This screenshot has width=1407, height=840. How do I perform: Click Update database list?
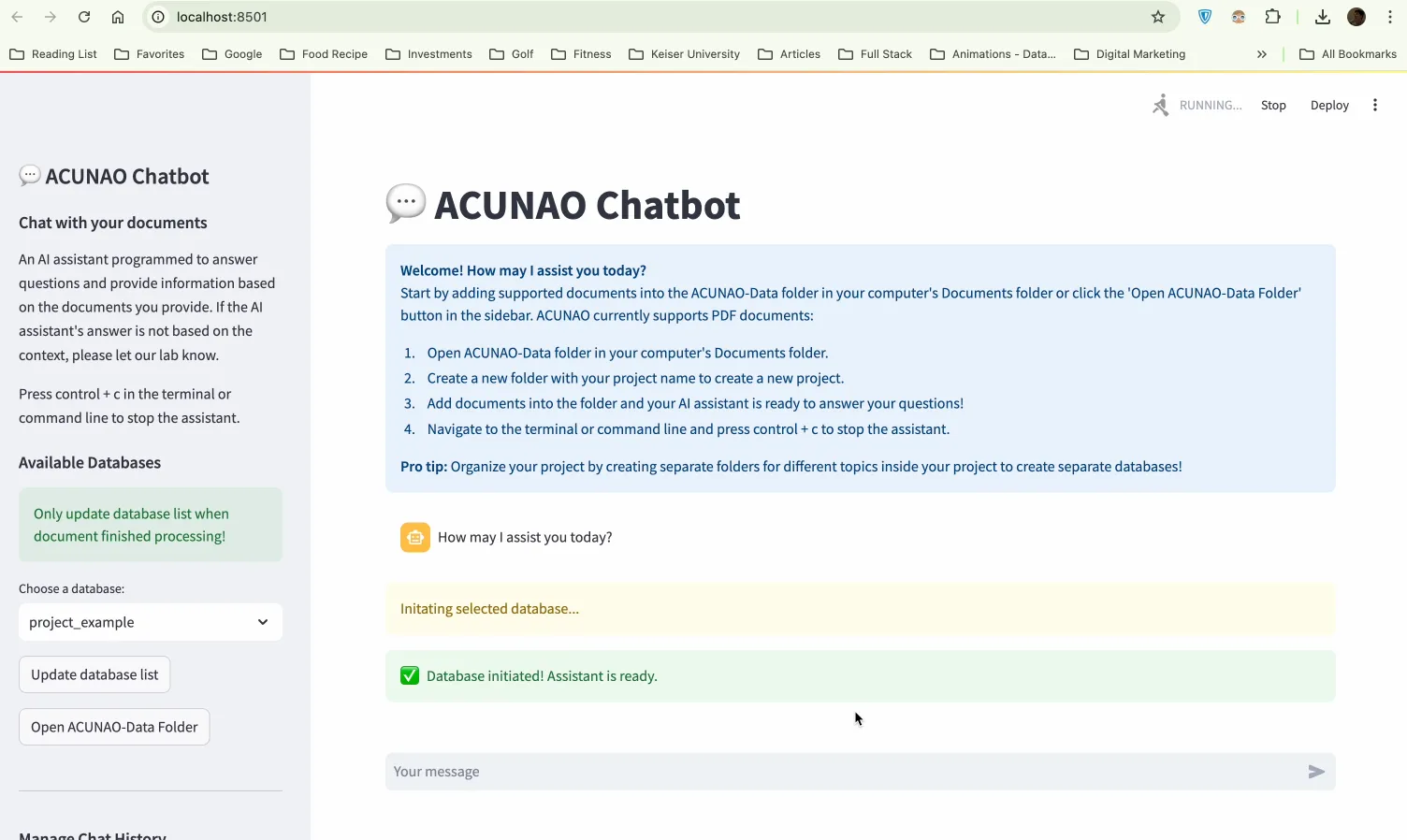click(x=94, y=673)
